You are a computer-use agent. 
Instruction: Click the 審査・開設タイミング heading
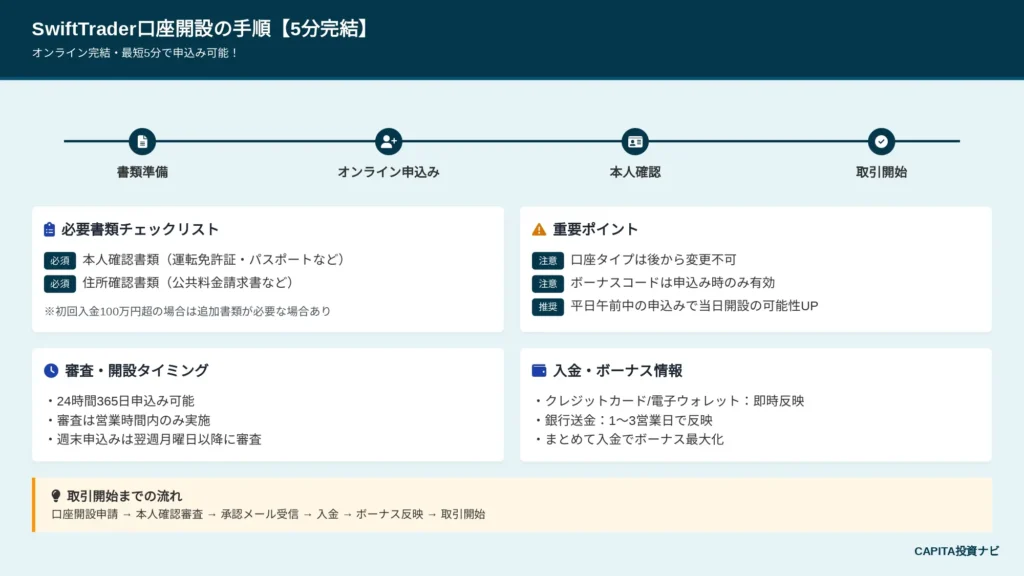tap(136, 370)
